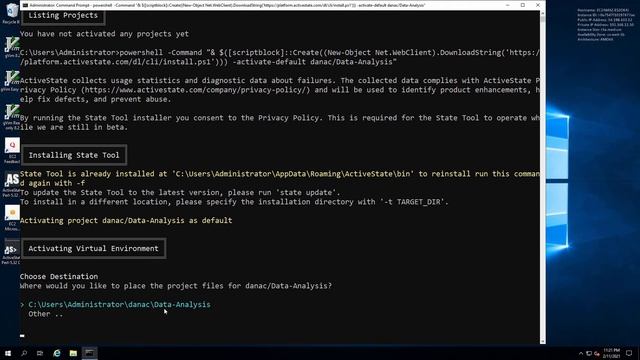Open the taskbar clock and date
The image size is (640, 360).
click(611, 353)
